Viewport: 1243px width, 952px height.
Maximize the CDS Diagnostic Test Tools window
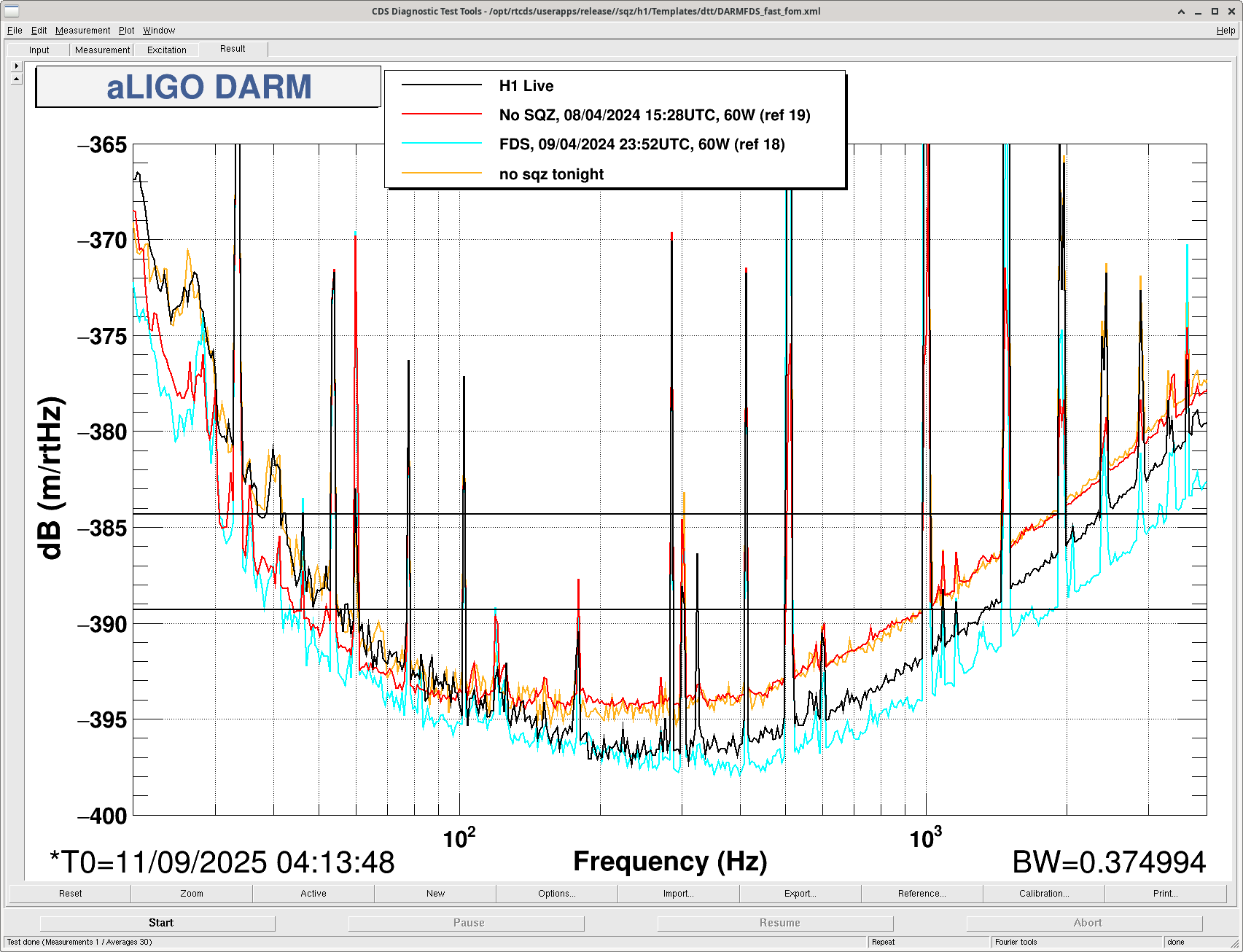coord(1215,11)
